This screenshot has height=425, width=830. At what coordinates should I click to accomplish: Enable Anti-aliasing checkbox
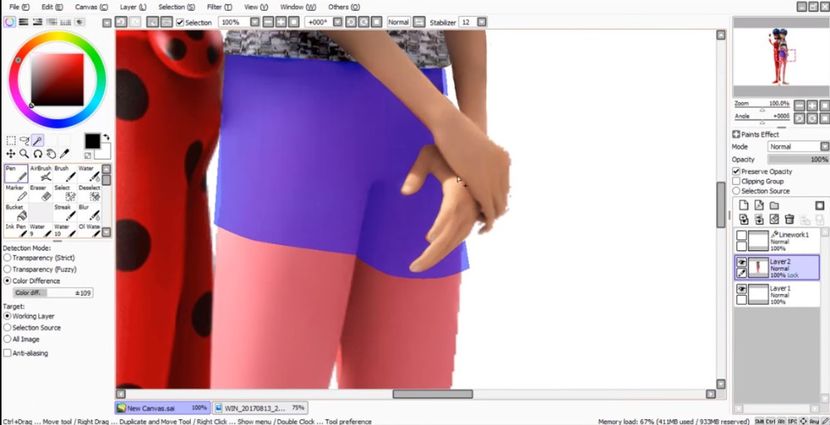pos(7,353)
